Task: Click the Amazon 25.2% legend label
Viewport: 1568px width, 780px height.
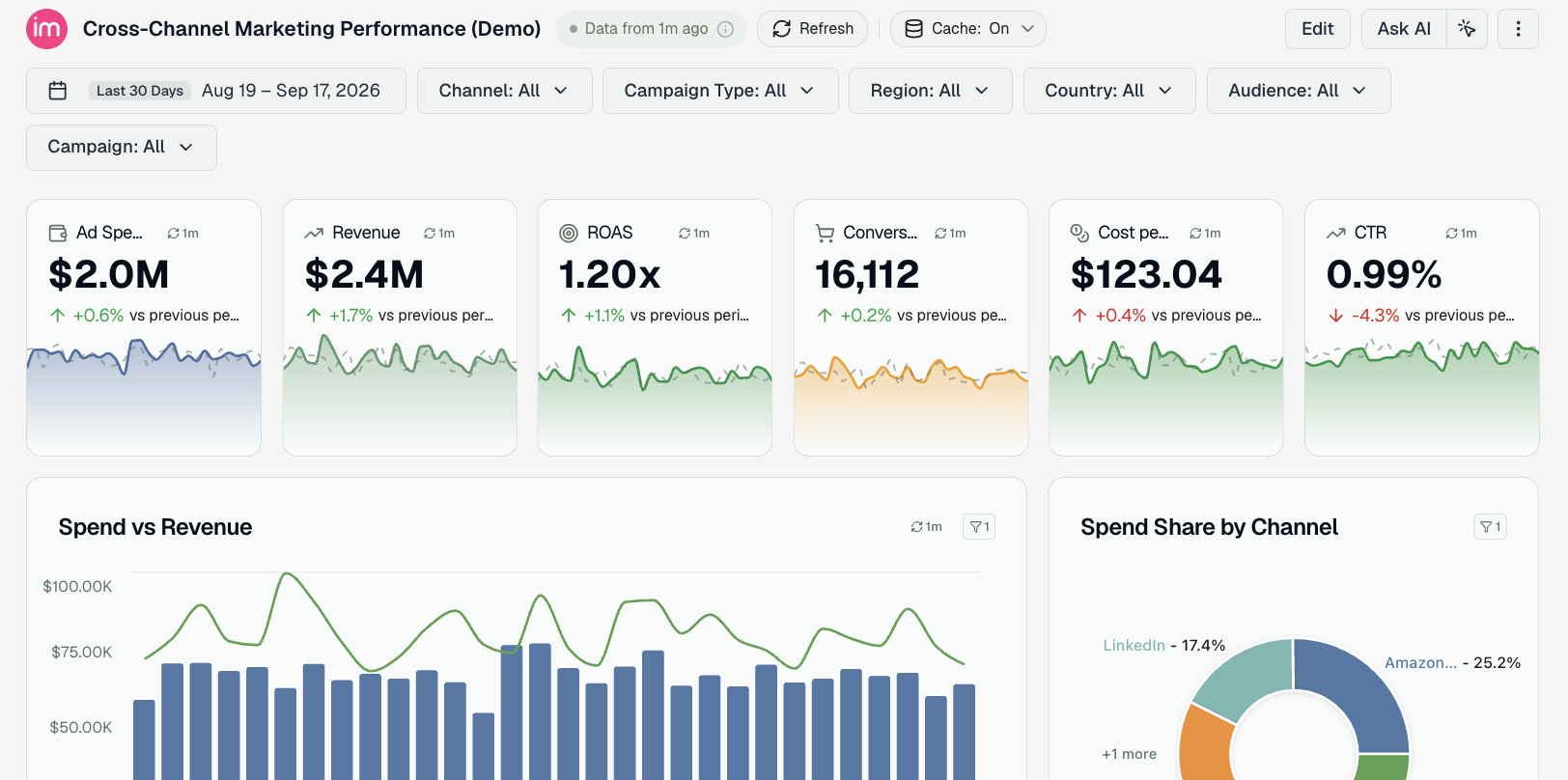Action: click(1452, 663)
